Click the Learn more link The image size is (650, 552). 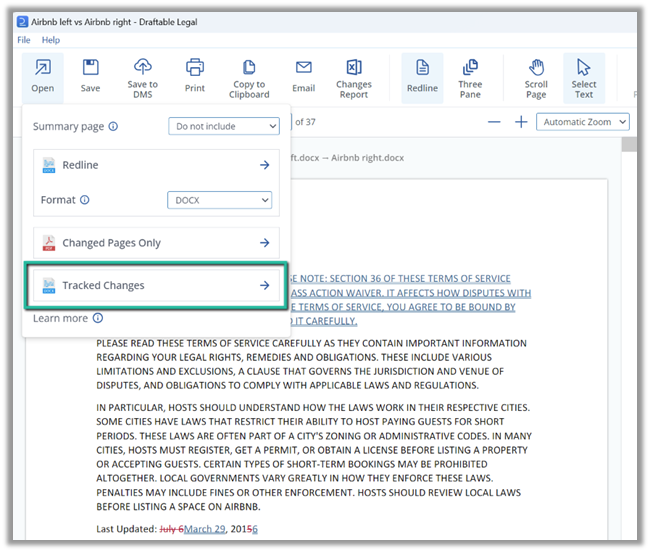61,318
